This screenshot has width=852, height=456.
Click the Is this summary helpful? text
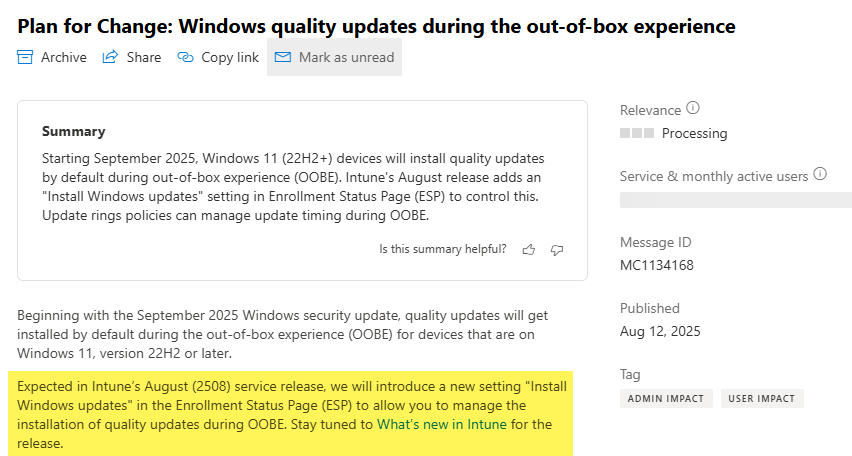point(443,249)
